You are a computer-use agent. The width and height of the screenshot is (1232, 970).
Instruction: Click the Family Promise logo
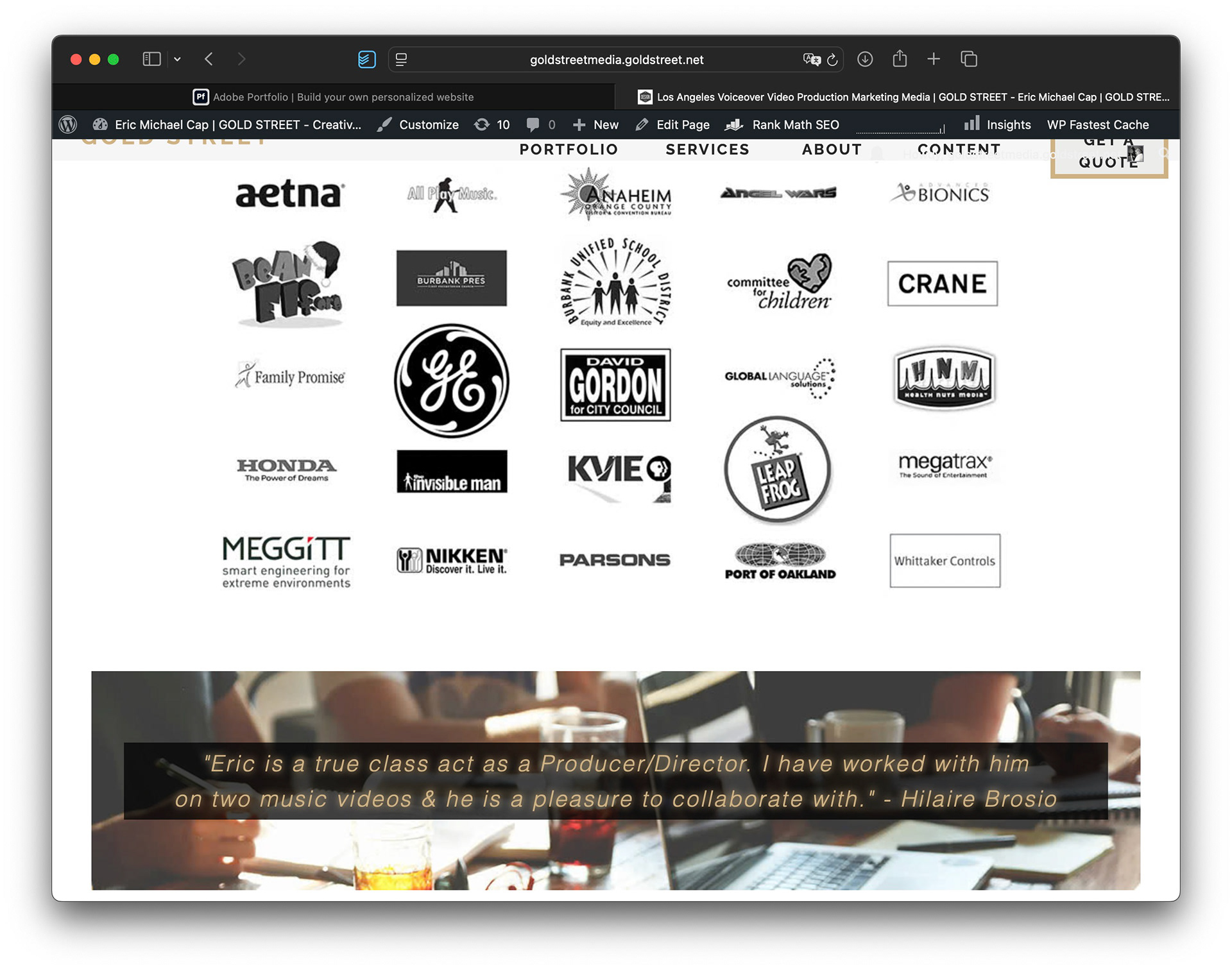(x=289, y=375)
